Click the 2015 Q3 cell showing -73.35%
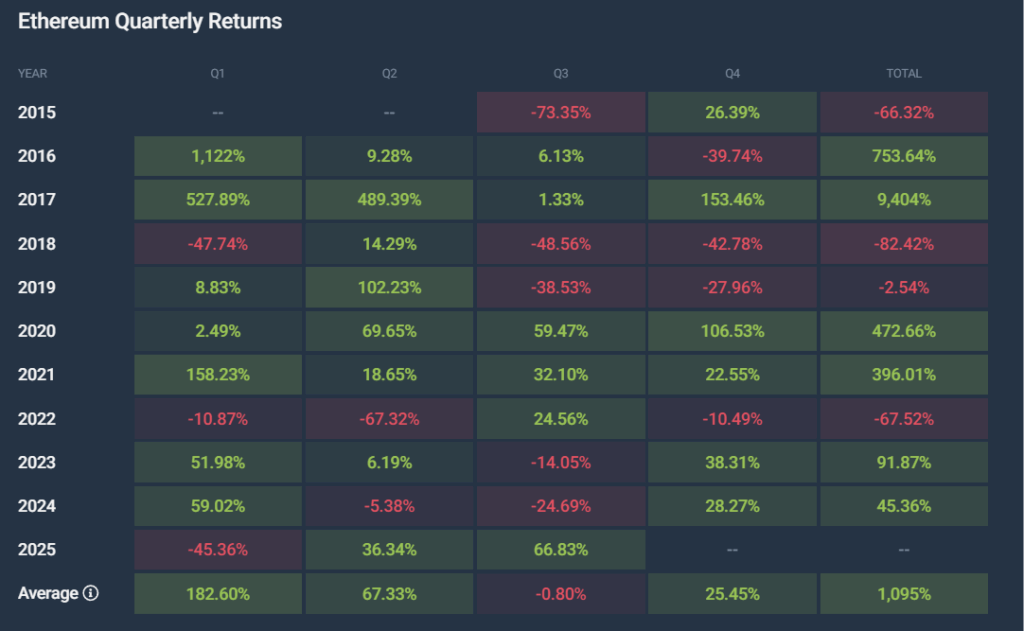The height and width of the screenshot is (631, 1024). 561,112
